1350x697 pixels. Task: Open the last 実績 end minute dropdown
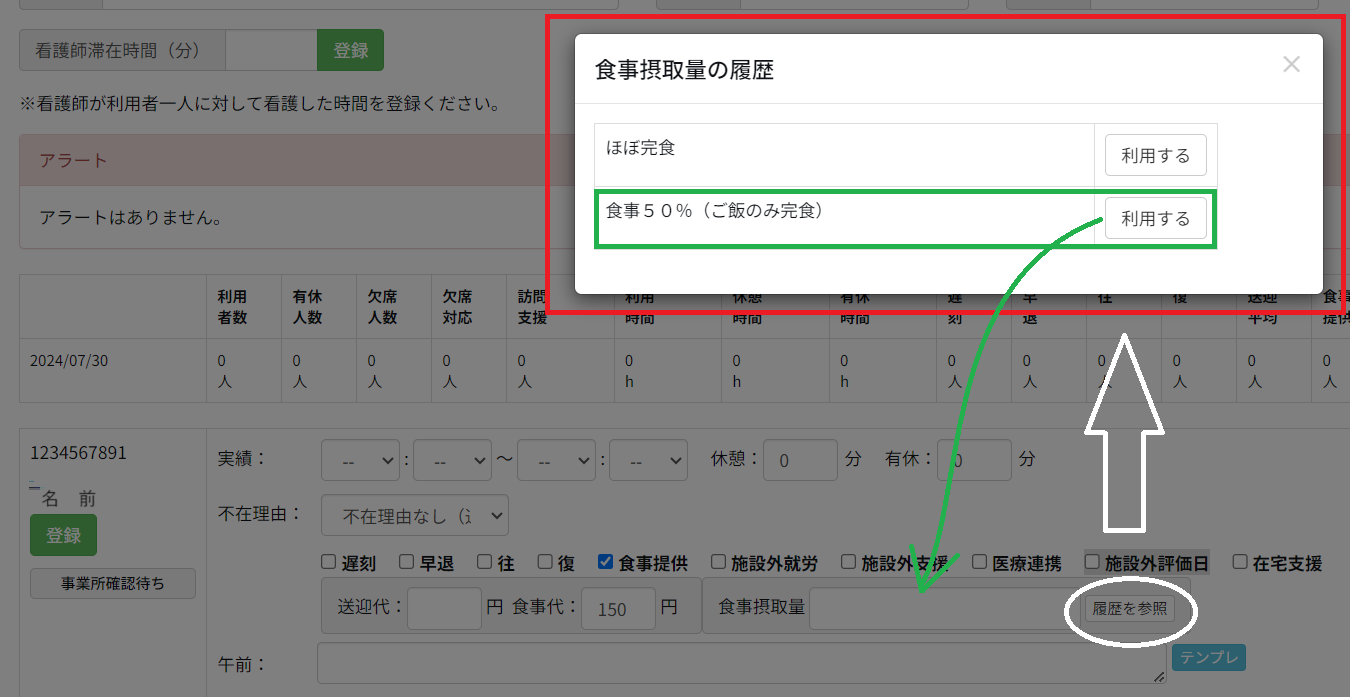pyautogui.click(x=648, y=461)
